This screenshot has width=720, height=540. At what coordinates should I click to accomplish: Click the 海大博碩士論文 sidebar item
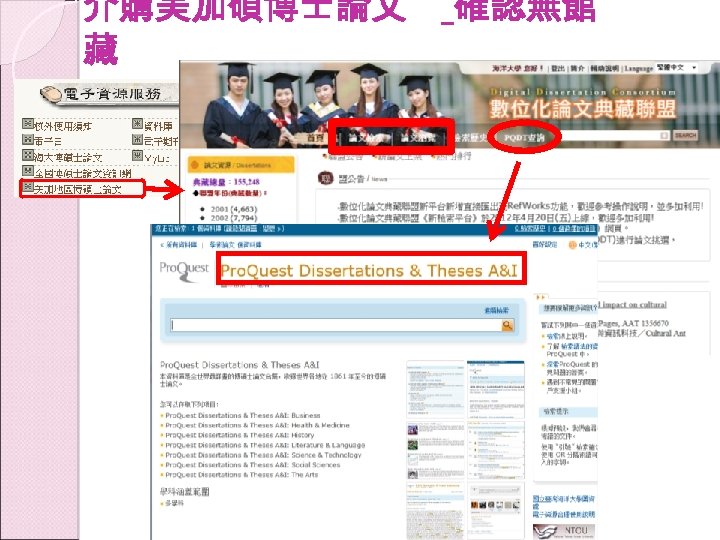[x=68, y=158]
